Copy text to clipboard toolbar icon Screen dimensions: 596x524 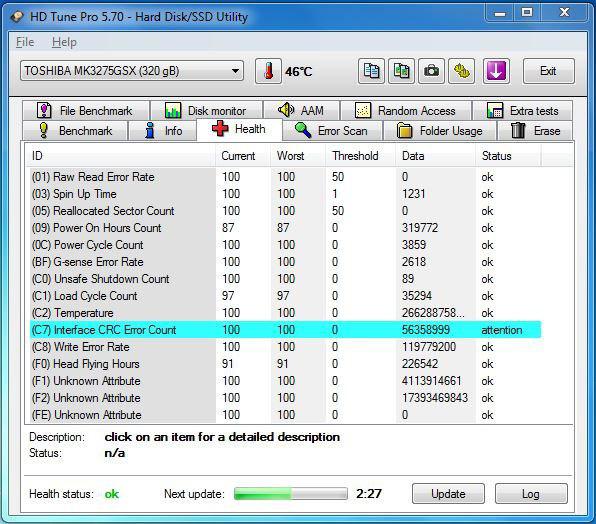(x=371, y=71)
